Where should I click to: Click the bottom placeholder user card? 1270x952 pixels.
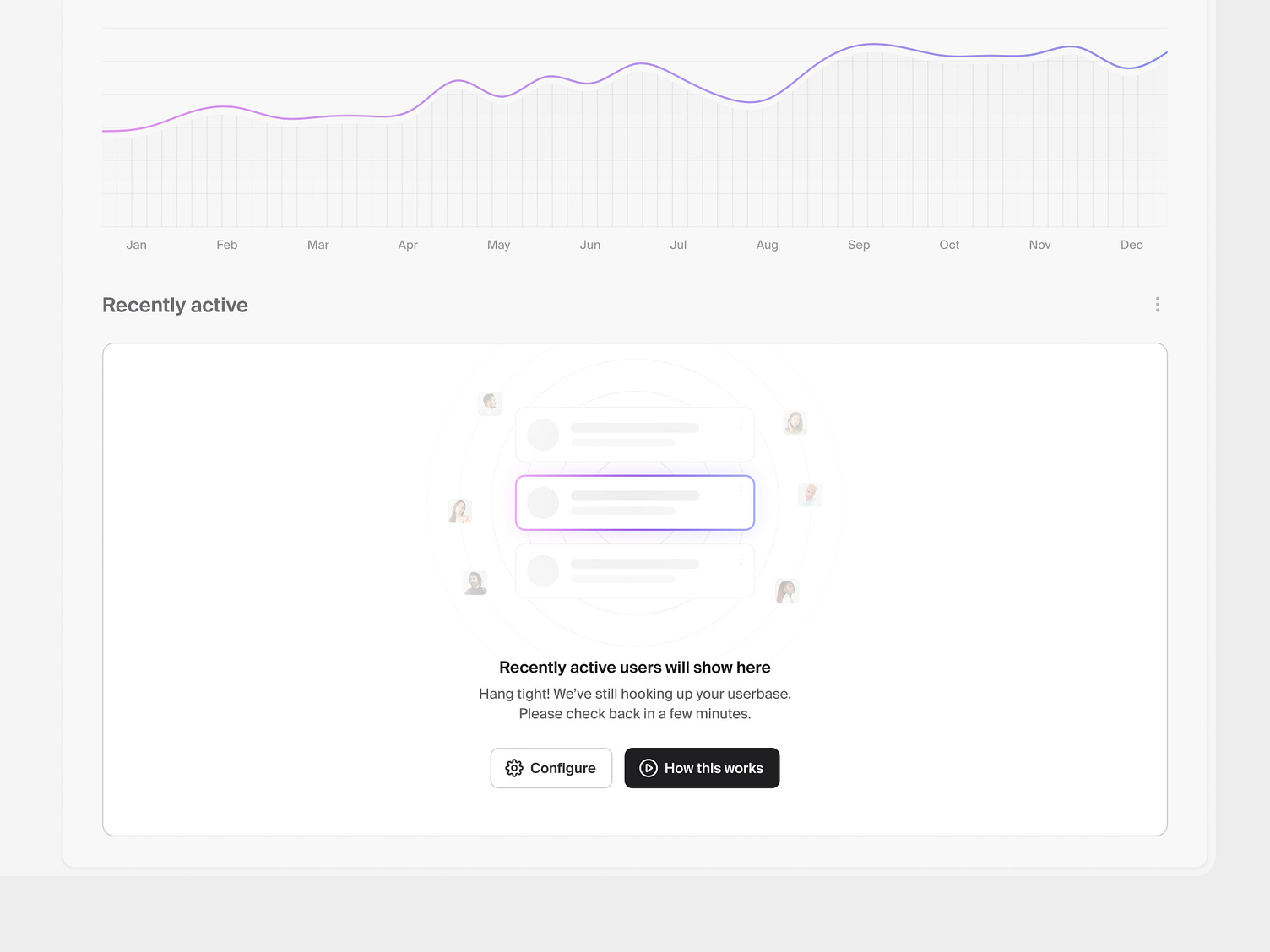635,571
